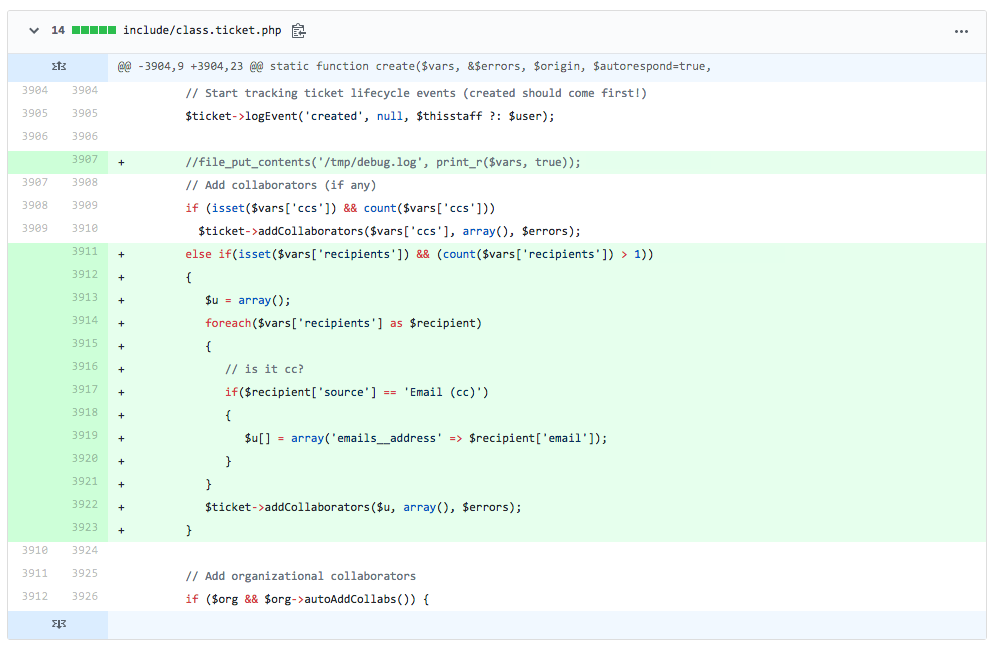Viewport: 995px width, 649px height.
Task: Click the green diffstat blocks
Action: coord(93,31)
